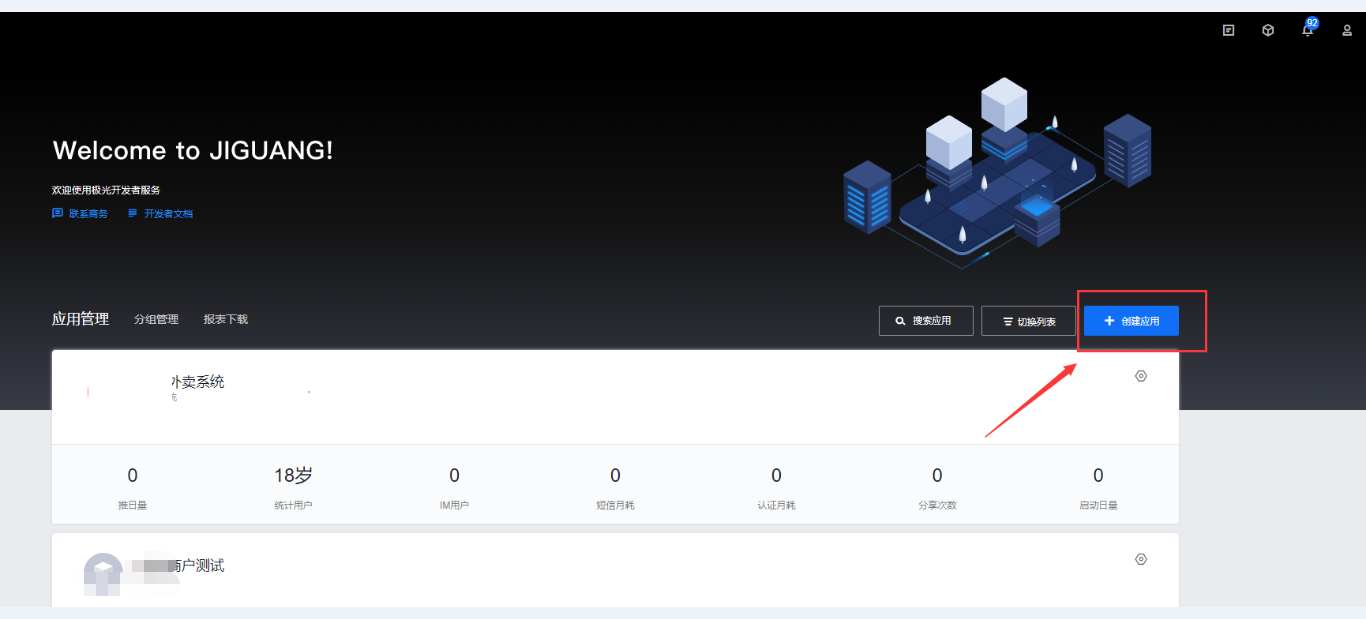Image resolution: width=1366 pixels, height=619 pixels.
Task: Click the 搜索应用 button
Action: (926, 321)
